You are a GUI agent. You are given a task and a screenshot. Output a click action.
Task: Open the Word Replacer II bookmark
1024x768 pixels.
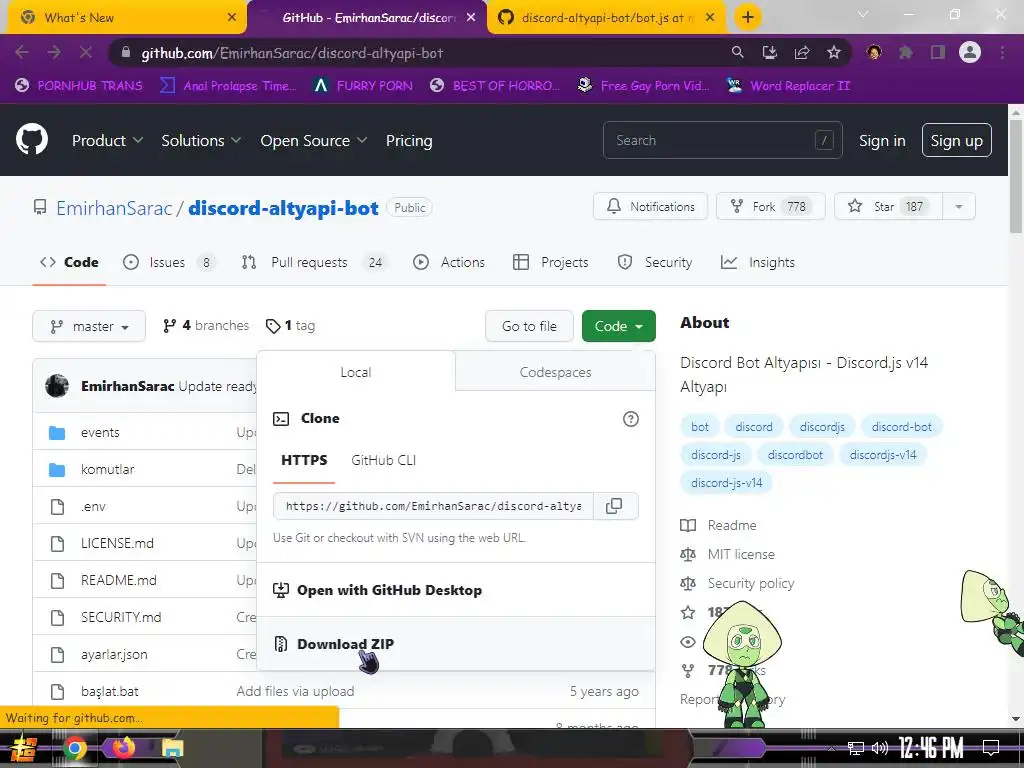pos(789,86)
